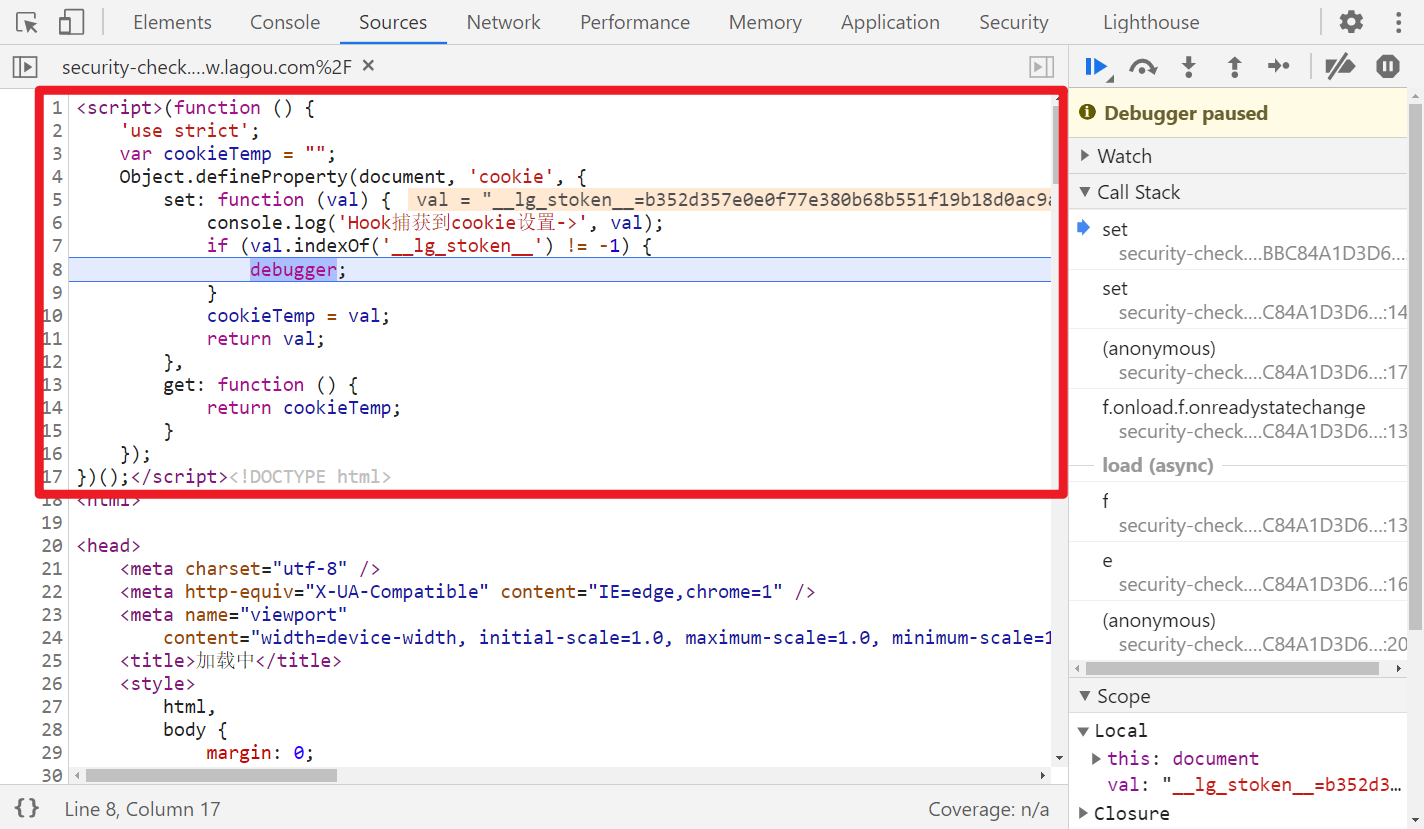Click the editor scroll-right arrow
The width and height of the screenshot is (1424, 829).
[x=1043, y=775]
